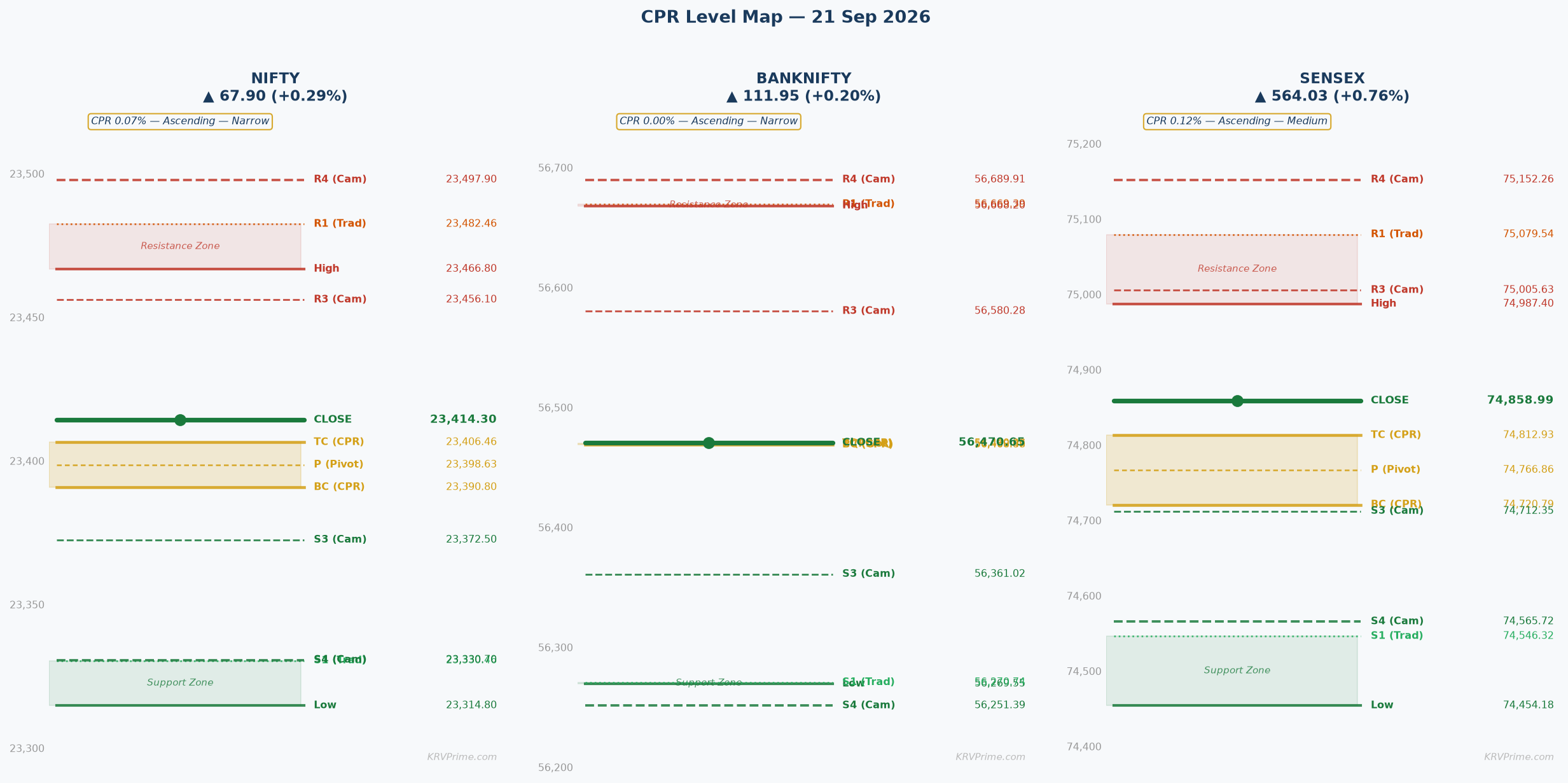Select SENSEX Low value 74,454.18
The width and height of the screenshot is (1568, 783).
tap(1529, 705)
